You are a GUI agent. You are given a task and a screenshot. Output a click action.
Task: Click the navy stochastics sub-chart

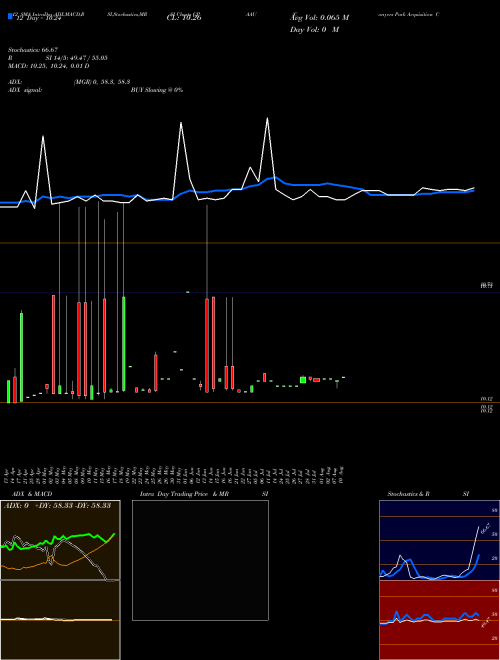(x=439, y=540)
